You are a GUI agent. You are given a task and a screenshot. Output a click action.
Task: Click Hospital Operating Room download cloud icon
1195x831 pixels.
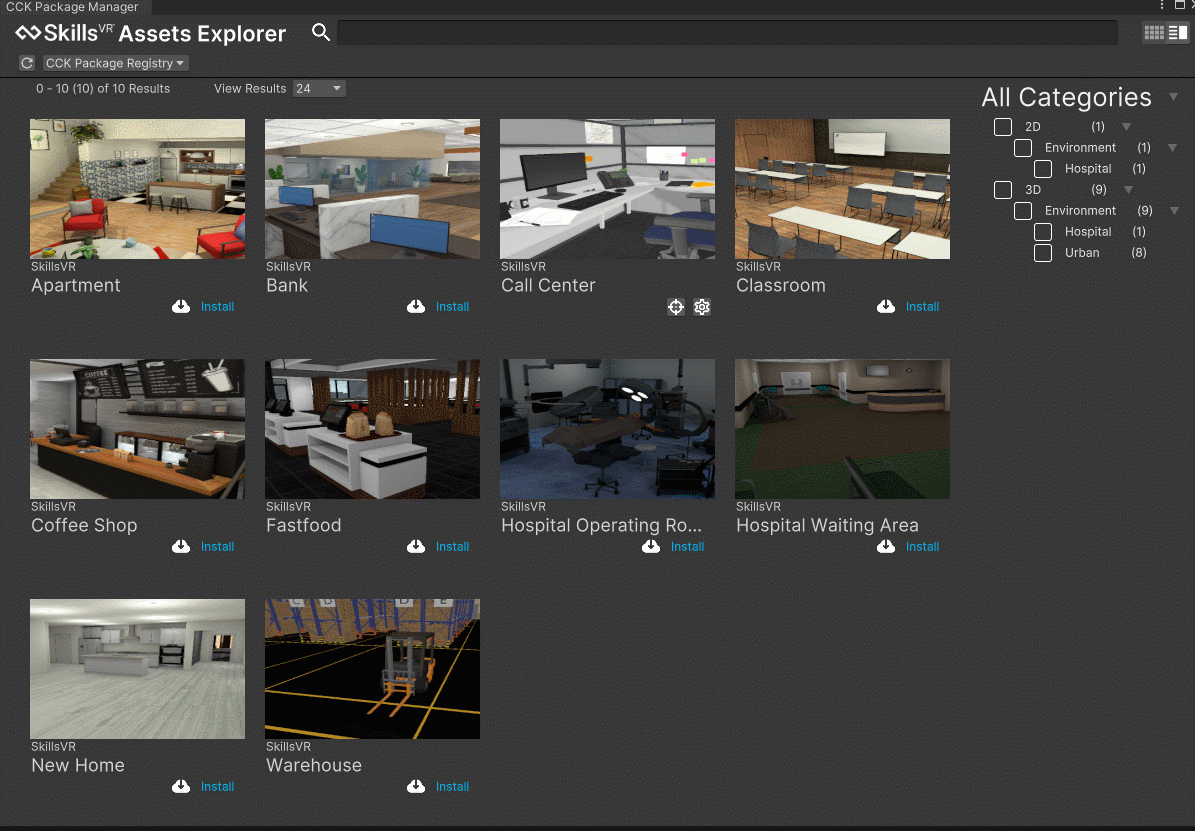651,547
